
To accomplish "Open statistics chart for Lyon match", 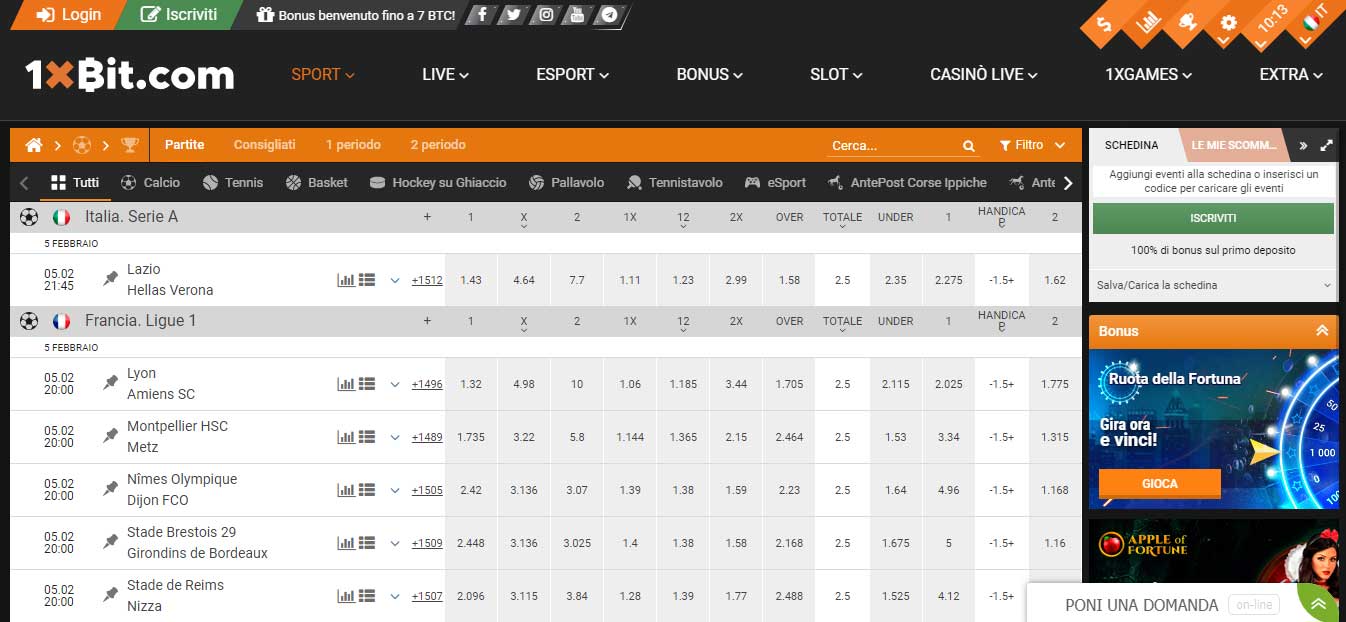I will coord(346,384).
